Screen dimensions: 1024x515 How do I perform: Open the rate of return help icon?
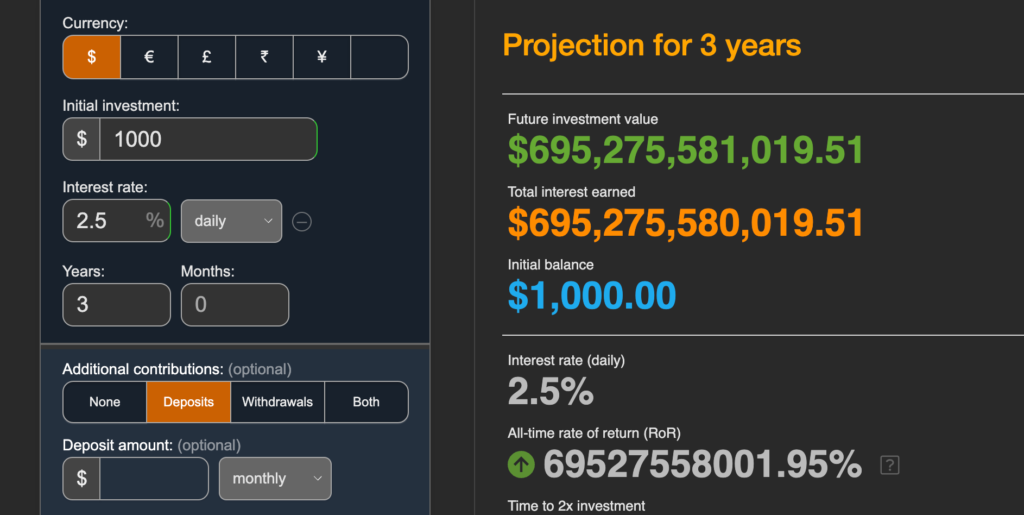pyautogui.click(x=889, y=465)
